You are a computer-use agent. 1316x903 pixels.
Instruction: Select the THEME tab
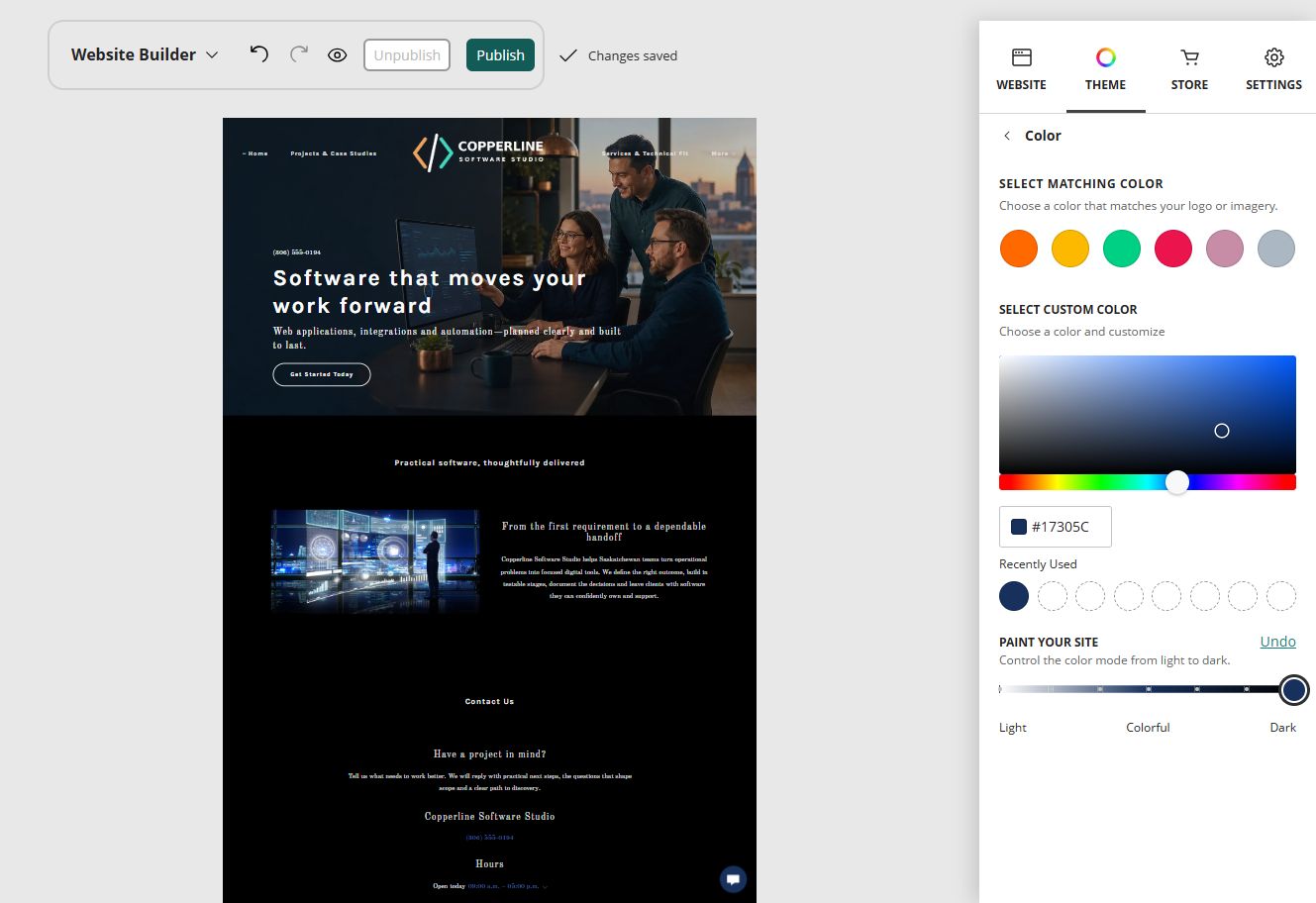point(1105,69)
